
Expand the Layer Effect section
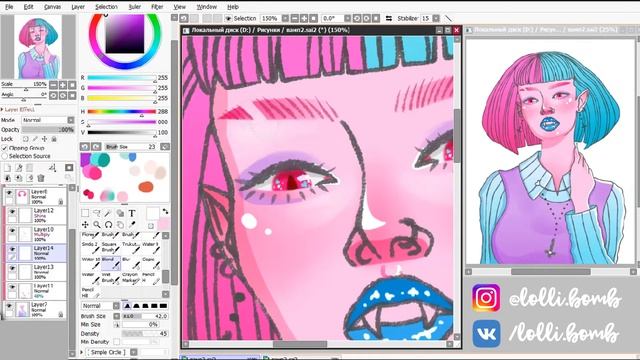[2, 109]
